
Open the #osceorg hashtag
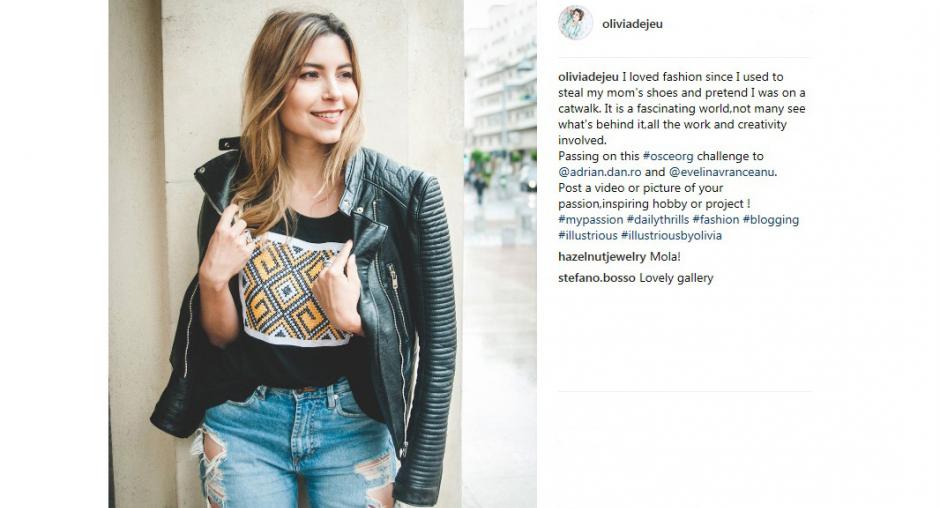pyautogui.click(x=668, y=156)
